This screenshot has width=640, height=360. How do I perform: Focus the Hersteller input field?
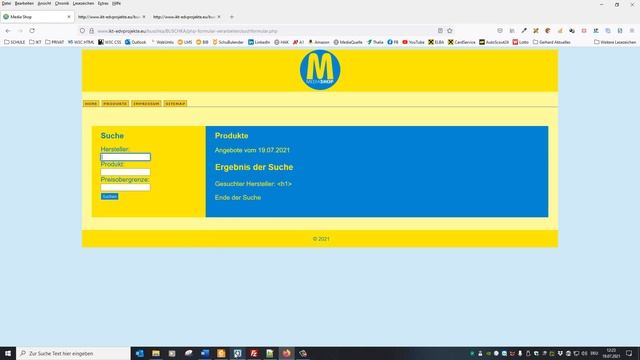[x=125, y=157]
